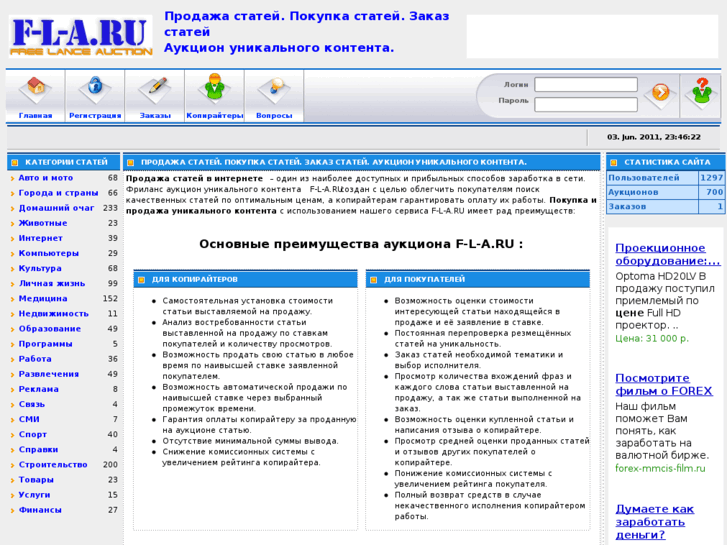Viewport: 727px width, 545px height.
Task: Click the Вопросы menu label
Action: pyautogui.click(x=274, y=115)
